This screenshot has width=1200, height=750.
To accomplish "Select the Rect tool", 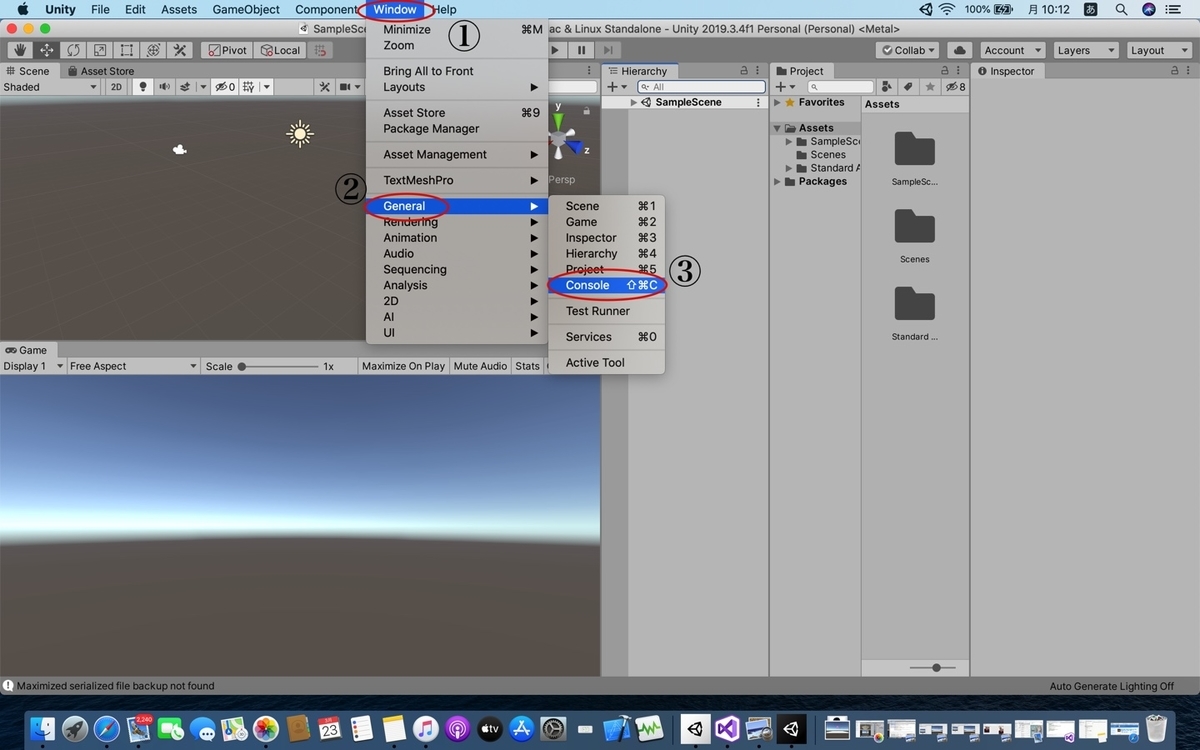I will coord(127,50).
